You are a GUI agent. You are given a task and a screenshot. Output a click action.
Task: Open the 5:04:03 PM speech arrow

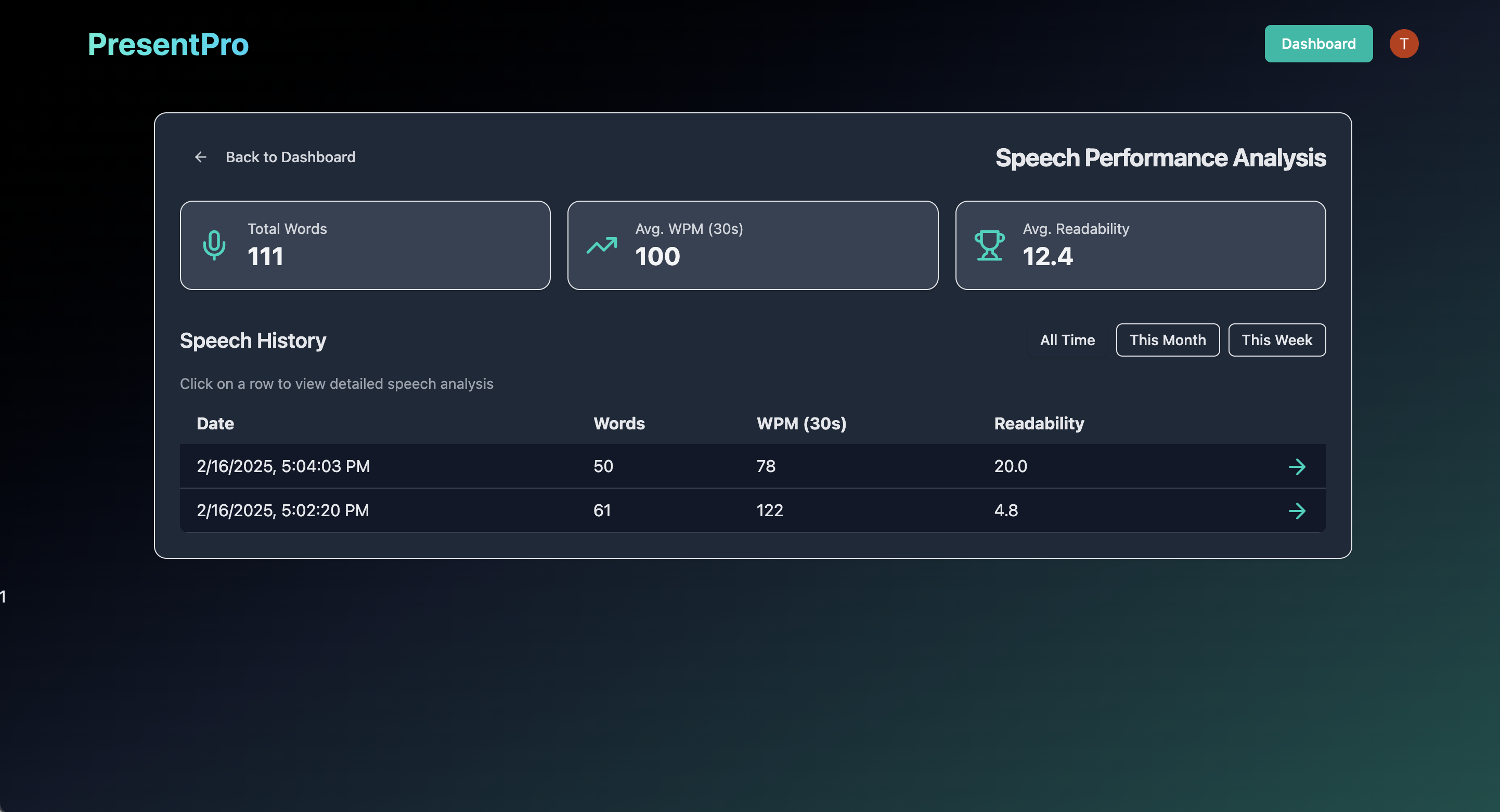(1297, 466)
